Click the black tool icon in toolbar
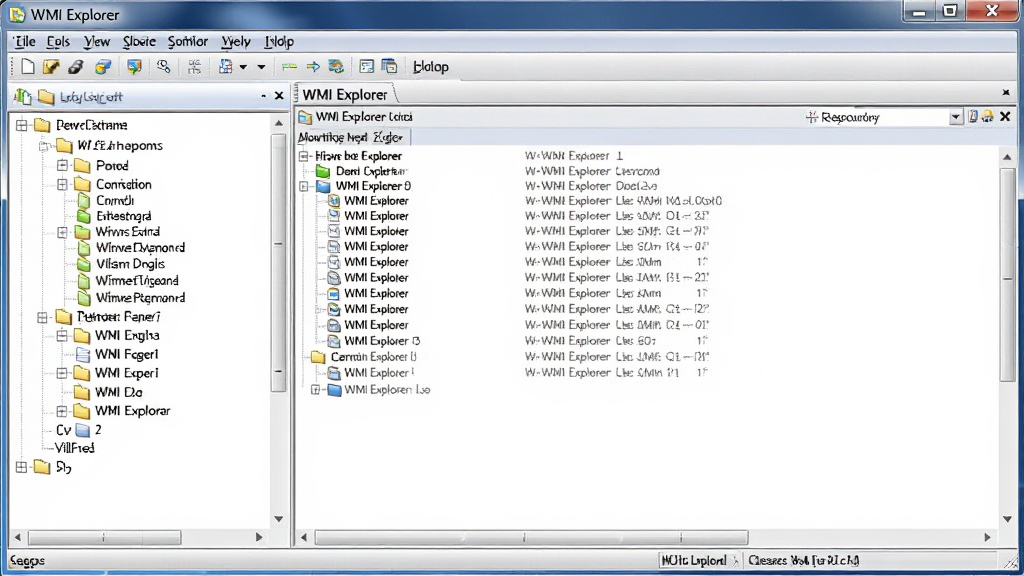This screenshot has width=1024, height=576. coord(76,67)
